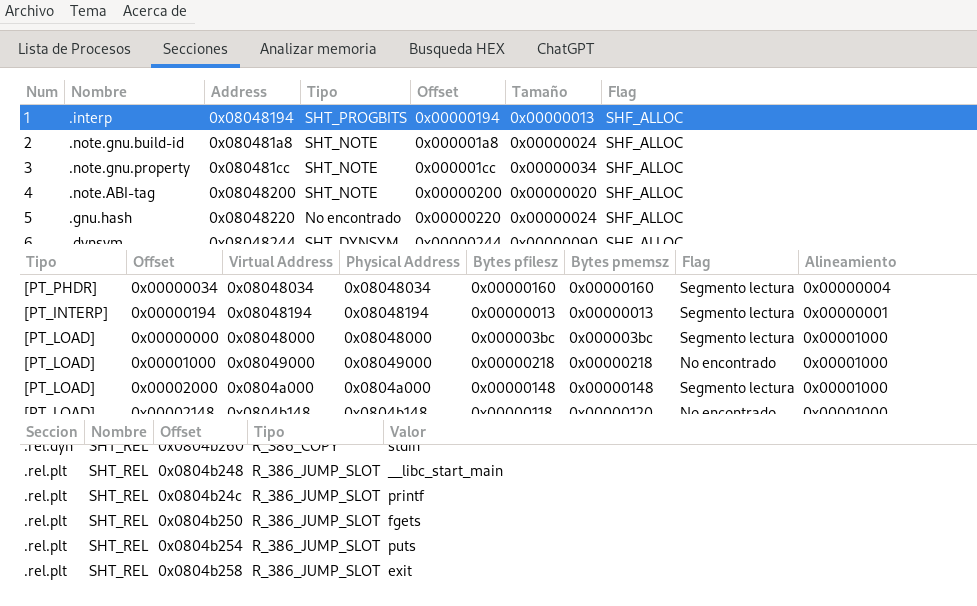Sort segments by Virtual Address header

point(280,262)
